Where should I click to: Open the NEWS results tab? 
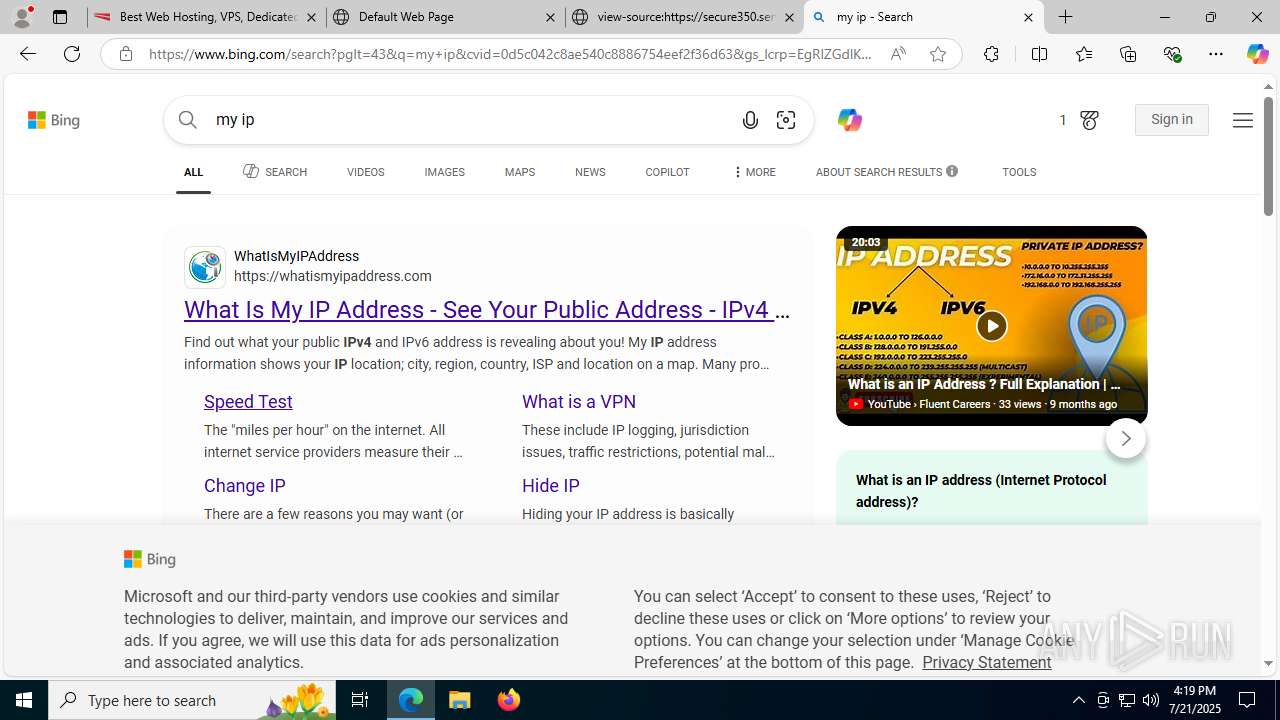point(590,172)
